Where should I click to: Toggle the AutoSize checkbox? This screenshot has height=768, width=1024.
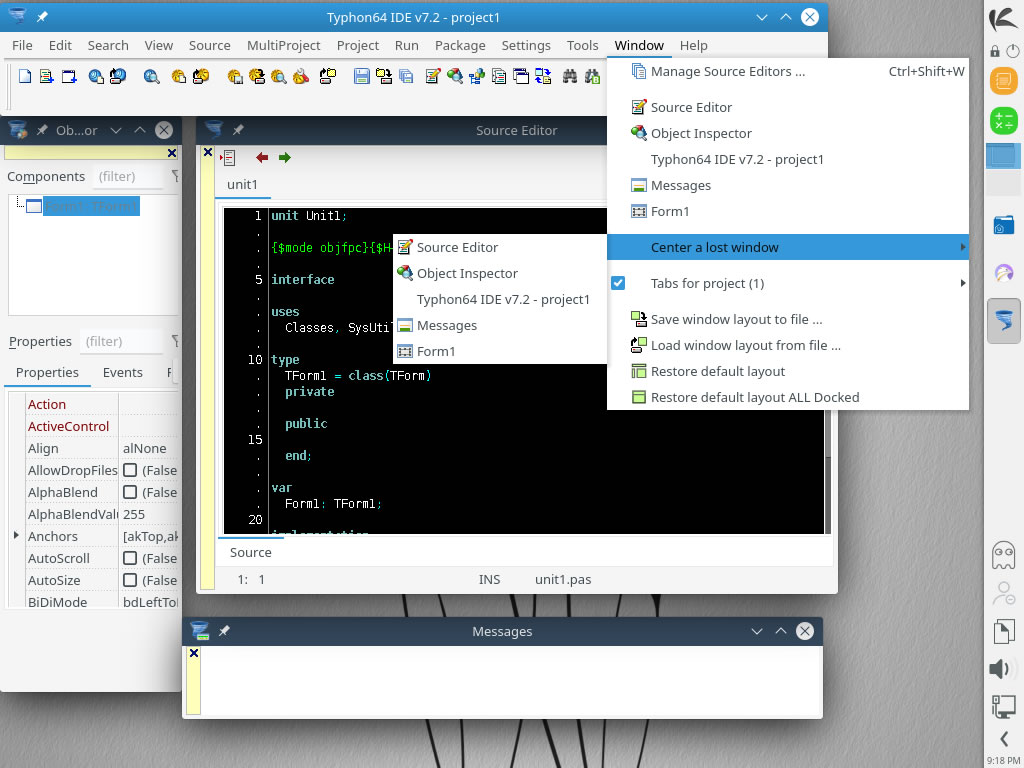(130, 580)
